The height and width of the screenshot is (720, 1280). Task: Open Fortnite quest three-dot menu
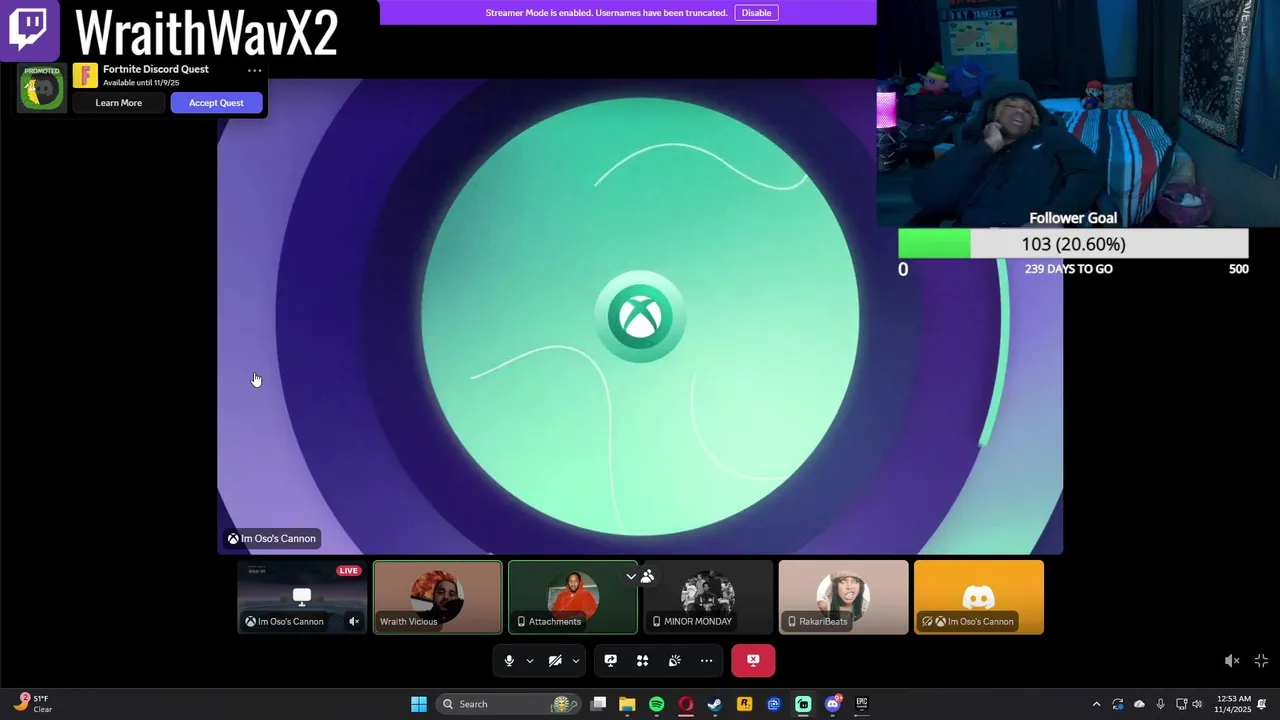[x=254, y=70]
